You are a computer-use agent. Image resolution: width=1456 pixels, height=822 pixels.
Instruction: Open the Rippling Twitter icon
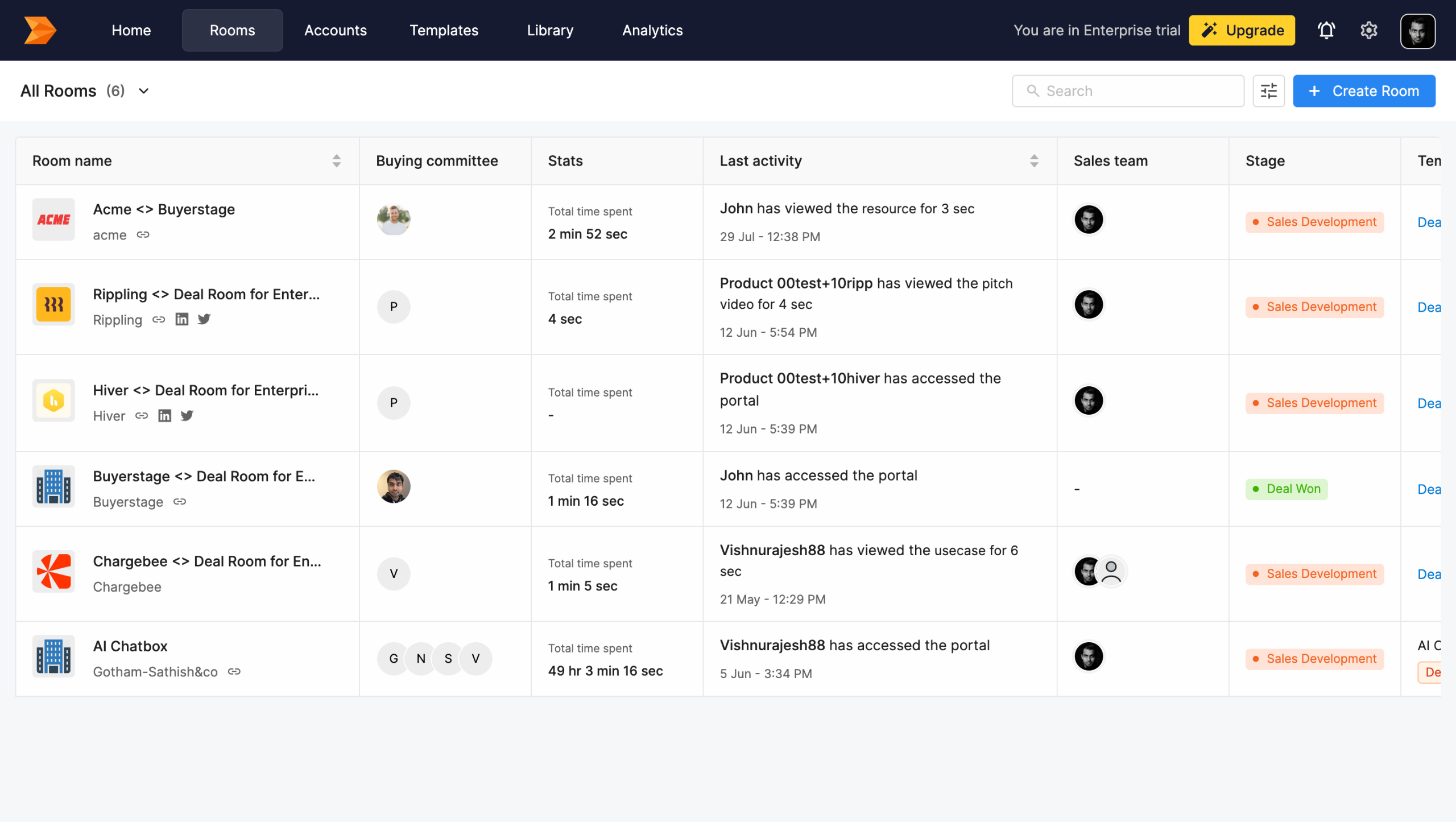point(204,319)
